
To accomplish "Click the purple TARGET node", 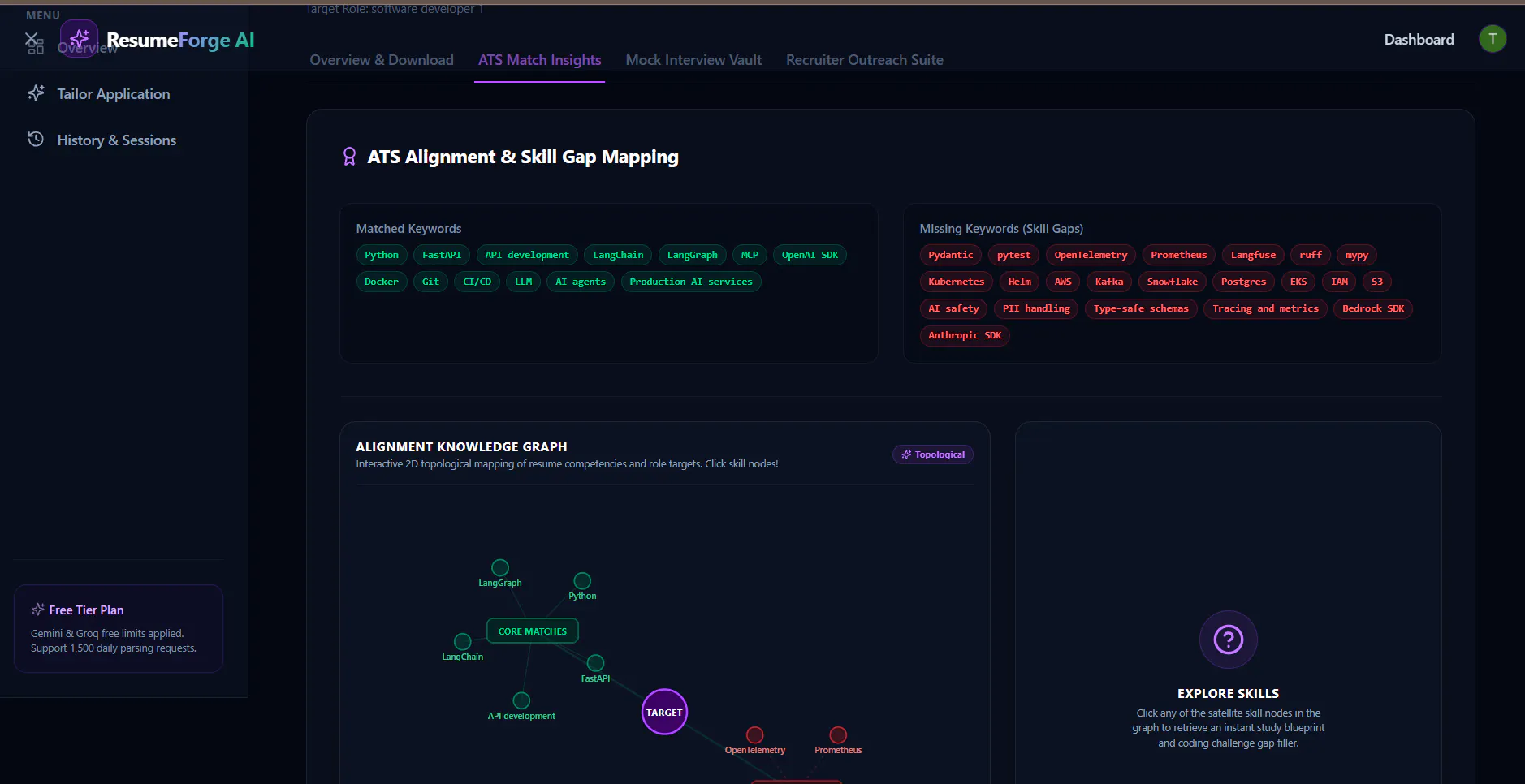I will pos(664,712).
